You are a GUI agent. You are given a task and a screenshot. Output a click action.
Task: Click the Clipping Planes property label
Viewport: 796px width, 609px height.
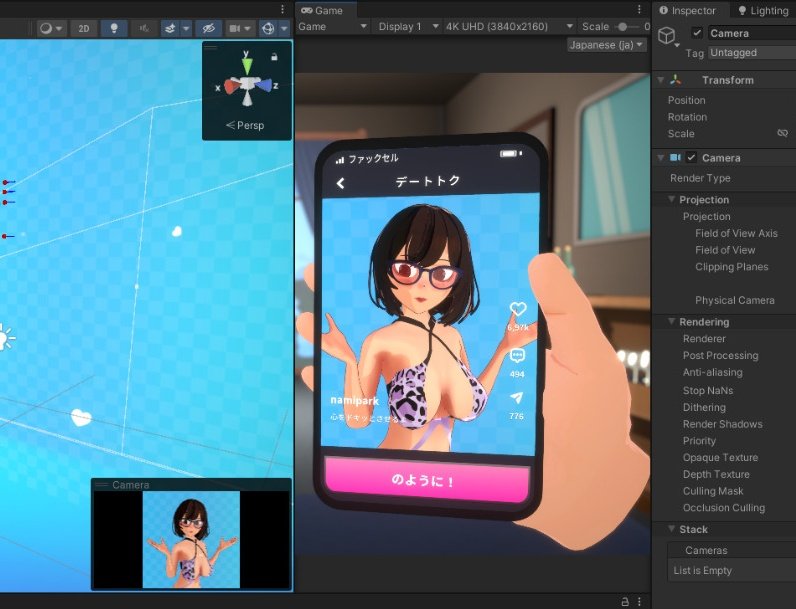732,267
